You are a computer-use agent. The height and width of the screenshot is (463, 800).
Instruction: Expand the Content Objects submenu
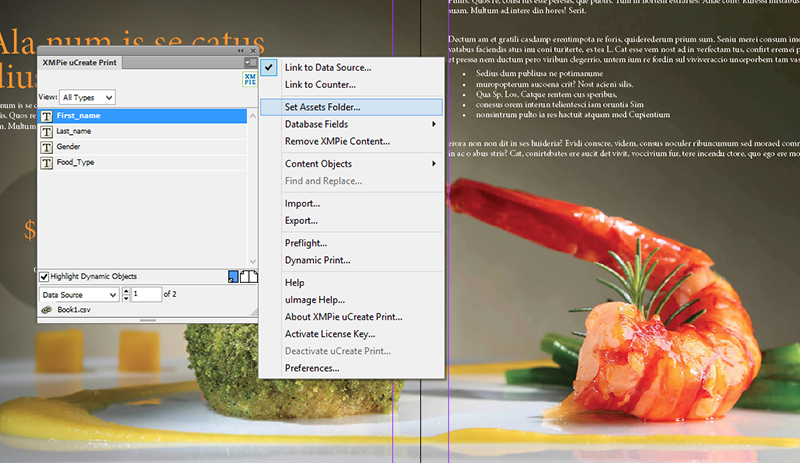pos(350,163)
